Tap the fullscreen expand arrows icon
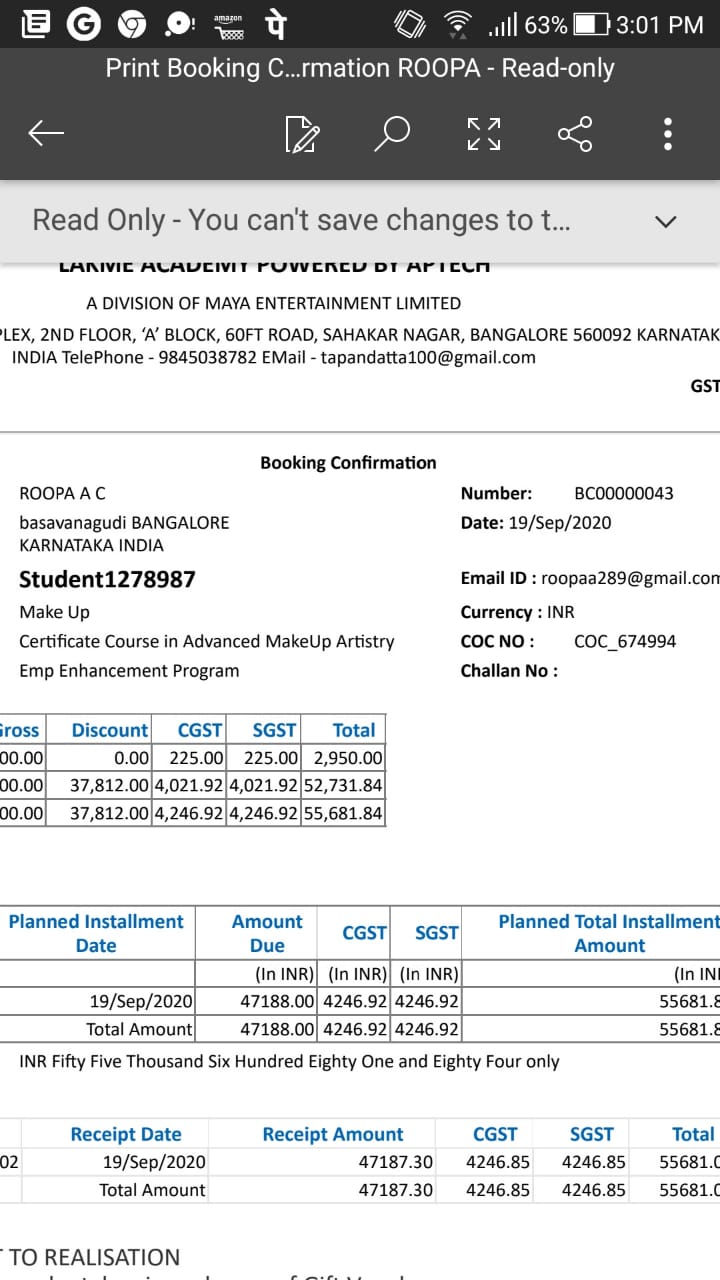 pyautogui.click(x=484, y=133)
